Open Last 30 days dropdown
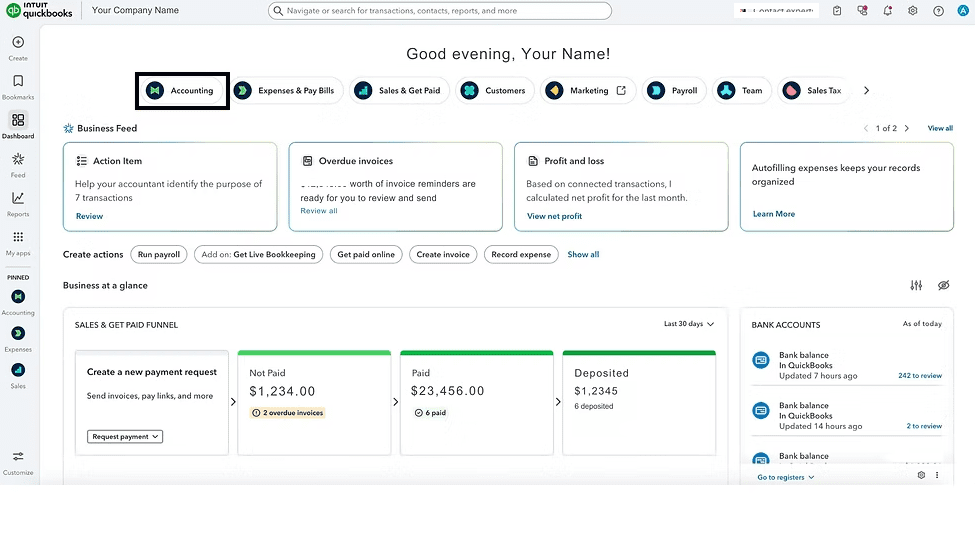 pos(689,324)
